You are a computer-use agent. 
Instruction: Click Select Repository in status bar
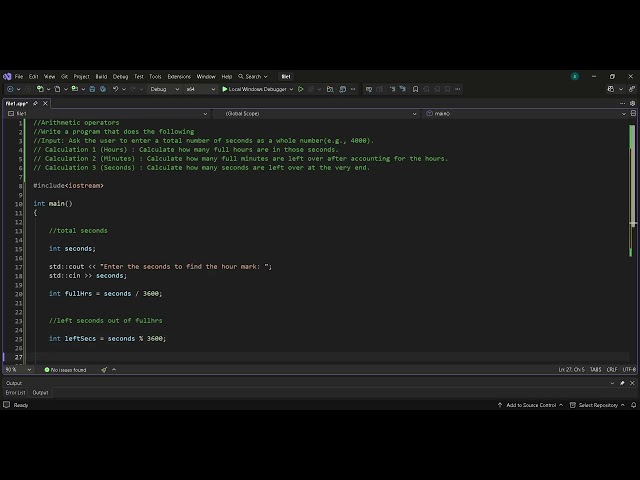597,405
